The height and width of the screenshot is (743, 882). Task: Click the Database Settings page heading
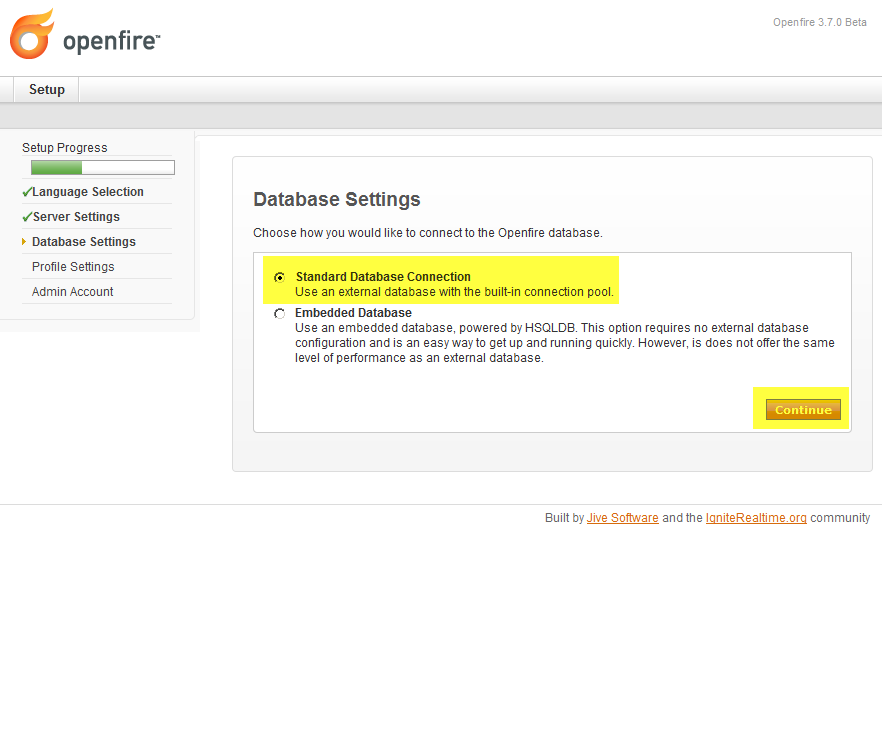pos(337,199)
